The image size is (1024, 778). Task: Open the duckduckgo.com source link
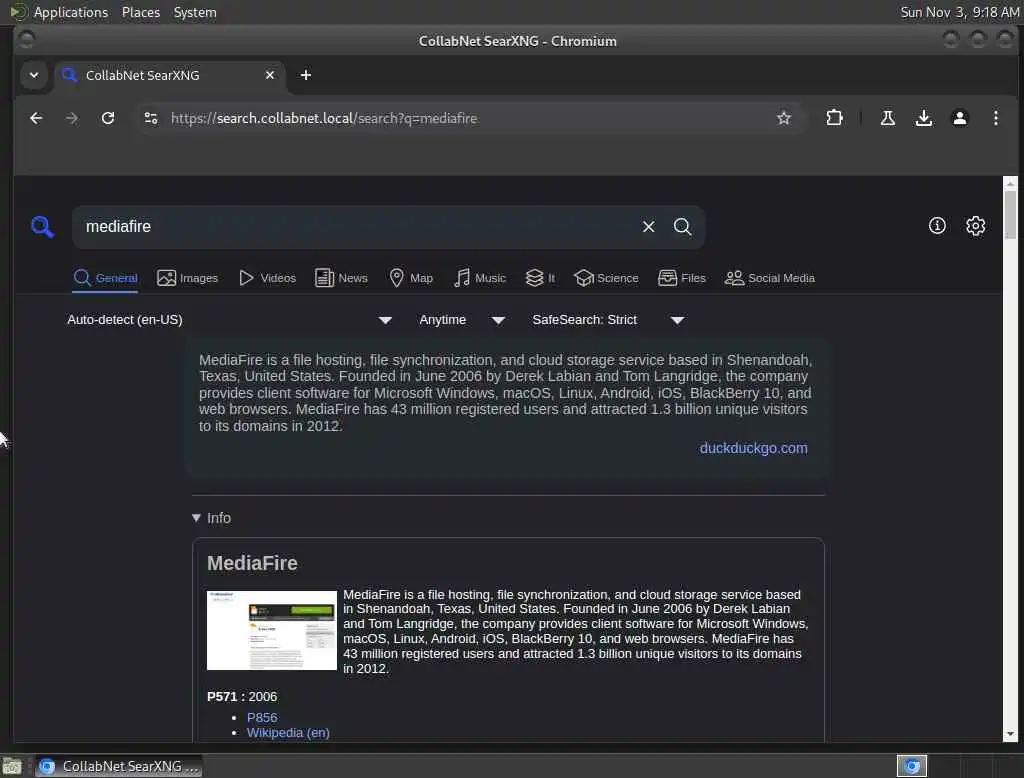753,448
